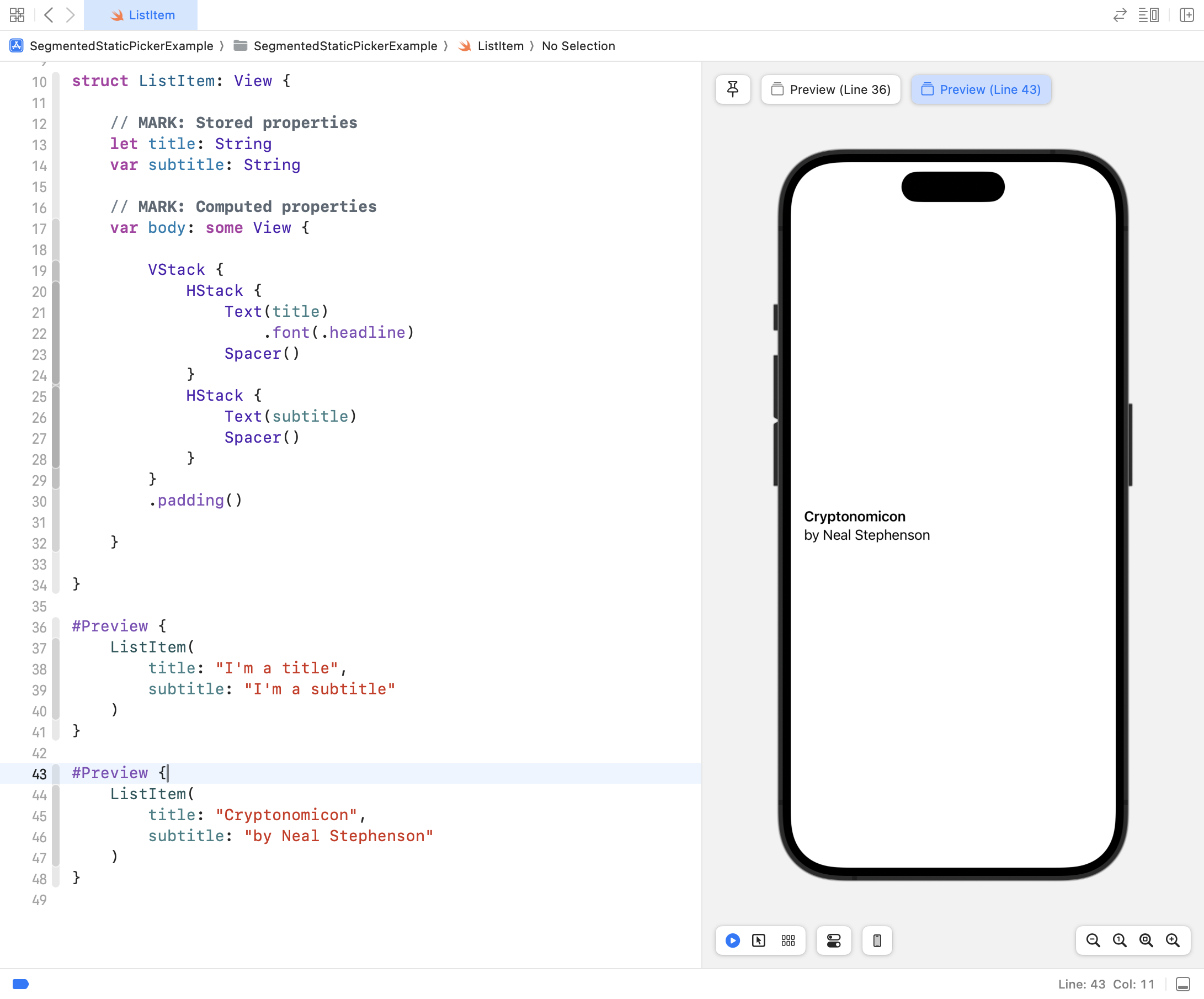
Task: Open the No Selection jump bar menu
Action: (x=578, y=46)
